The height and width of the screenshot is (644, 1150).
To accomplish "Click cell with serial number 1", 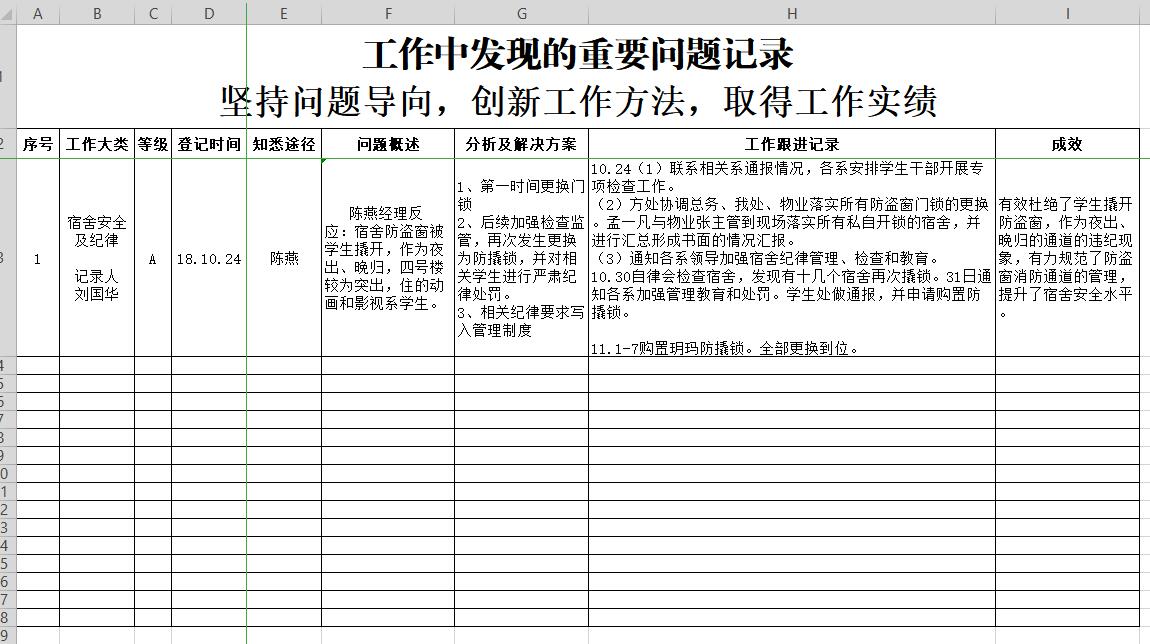I will 38,258.
